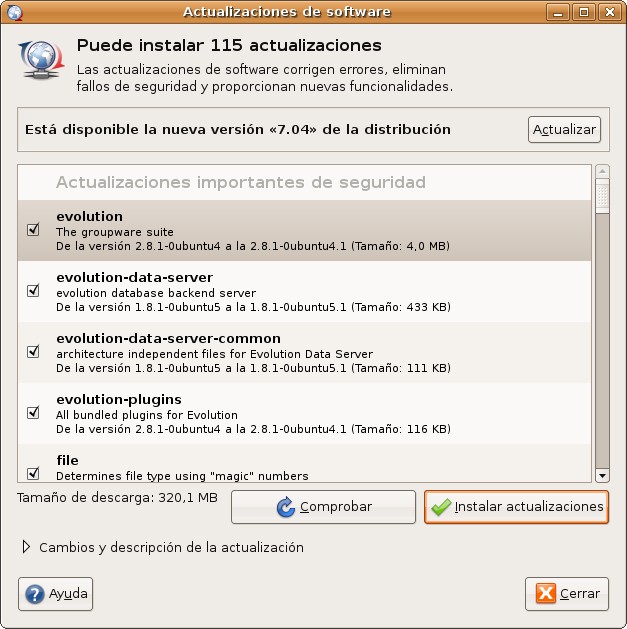Click 'architecture independent files for Evolution Data Server'

[215, 354]
